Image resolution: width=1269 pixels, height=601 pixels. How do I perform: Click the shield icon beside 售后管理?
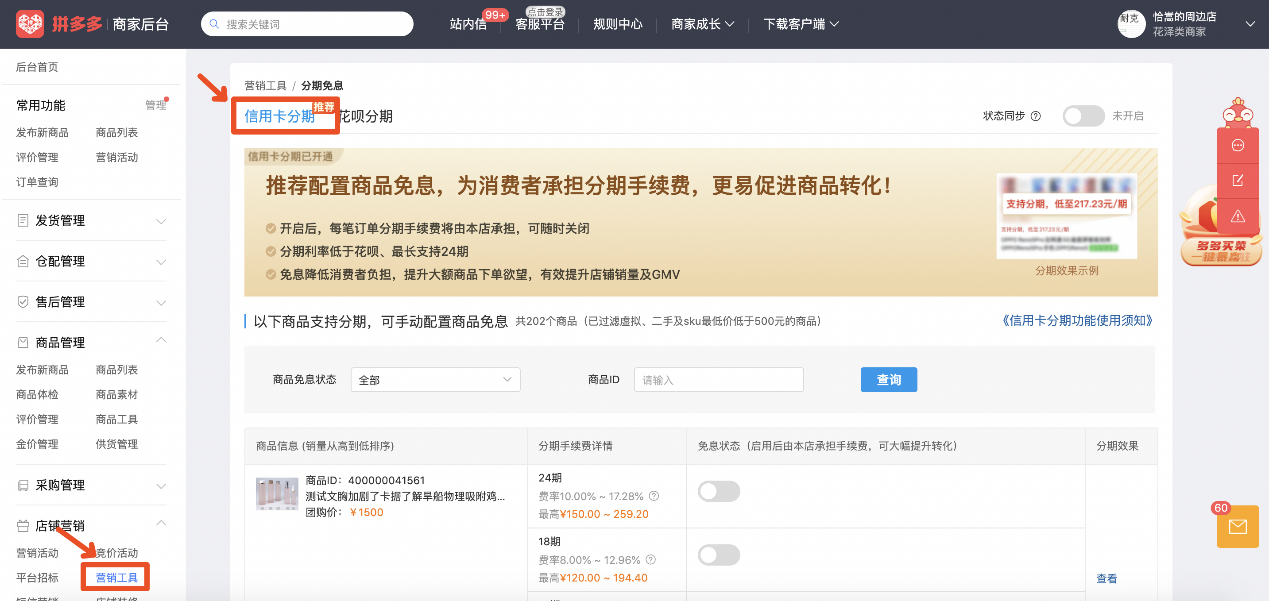pos(23,302)
